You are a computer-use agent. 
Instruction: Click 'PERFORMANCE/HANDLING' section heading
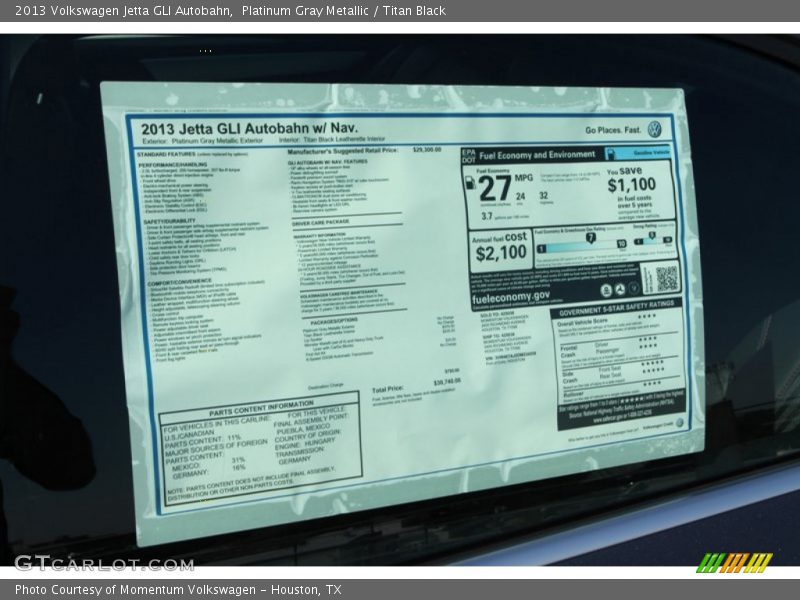pos(173,165)
